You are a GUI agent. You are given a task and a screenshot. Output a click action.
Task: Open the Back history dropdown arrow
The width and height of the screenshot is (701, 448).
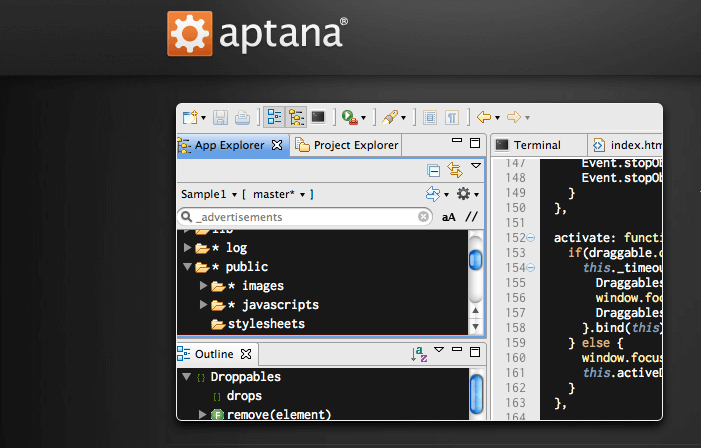(497, 118)
